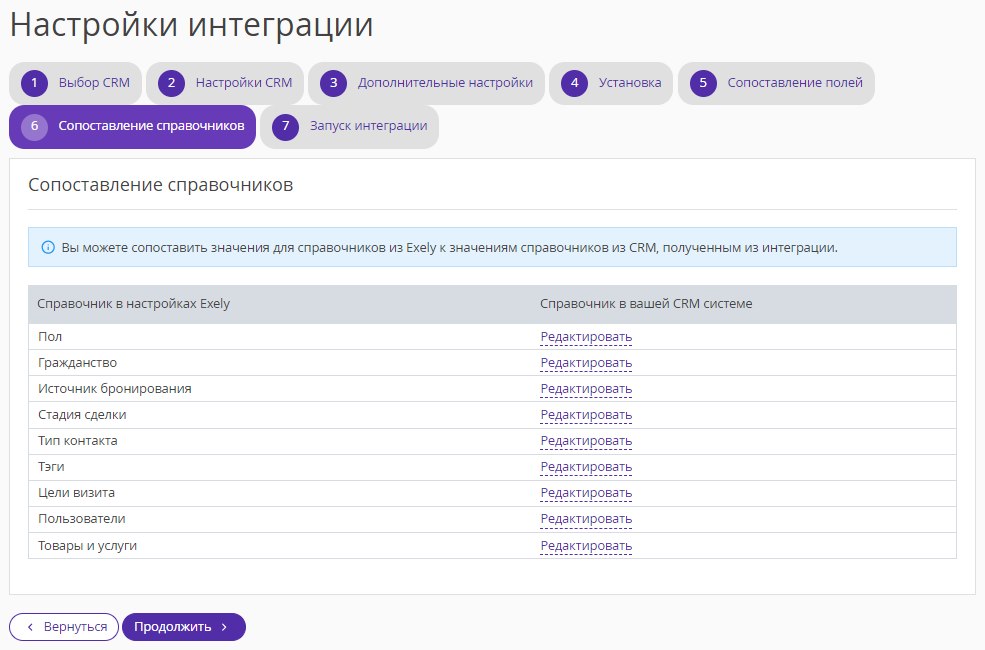Click column header Справочник в вашей CRM системе
985x650 pixels.
point(646,304)
